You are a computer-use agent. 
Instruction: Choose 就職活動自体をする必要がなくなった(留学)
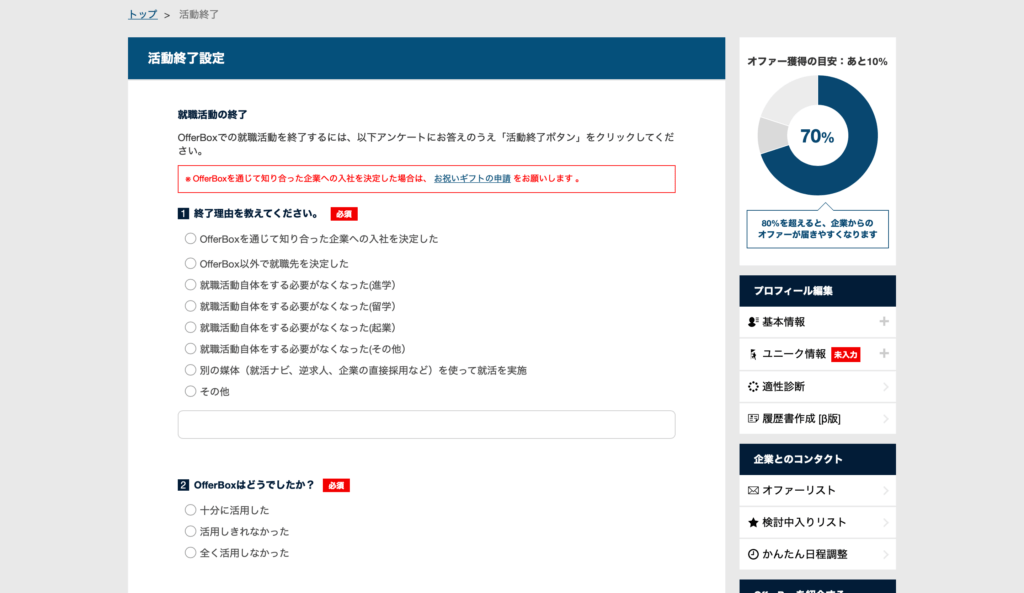click(190, 306)
